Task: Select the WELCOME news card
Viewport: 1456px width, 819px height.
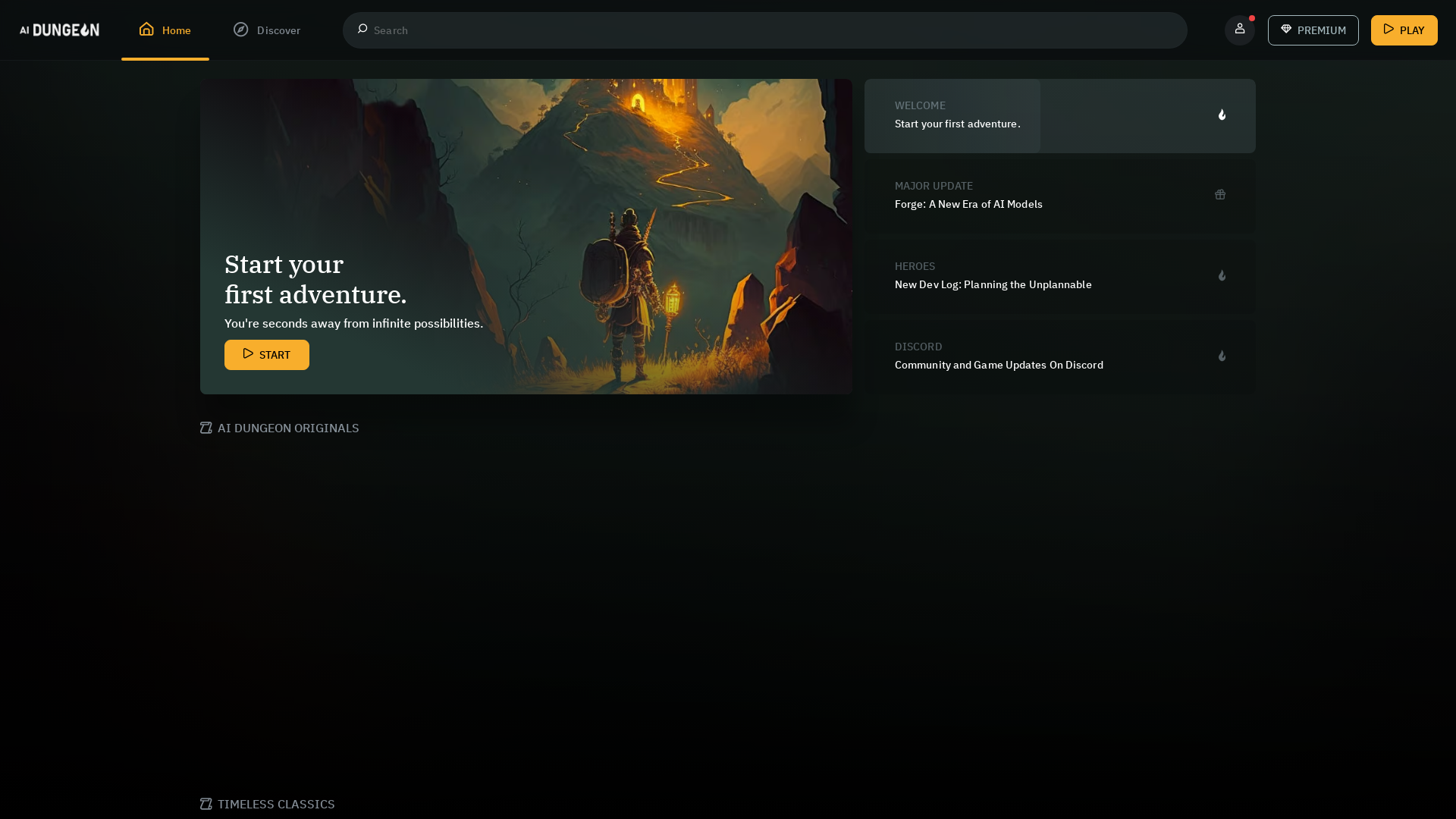Action: pos(1060,116)
